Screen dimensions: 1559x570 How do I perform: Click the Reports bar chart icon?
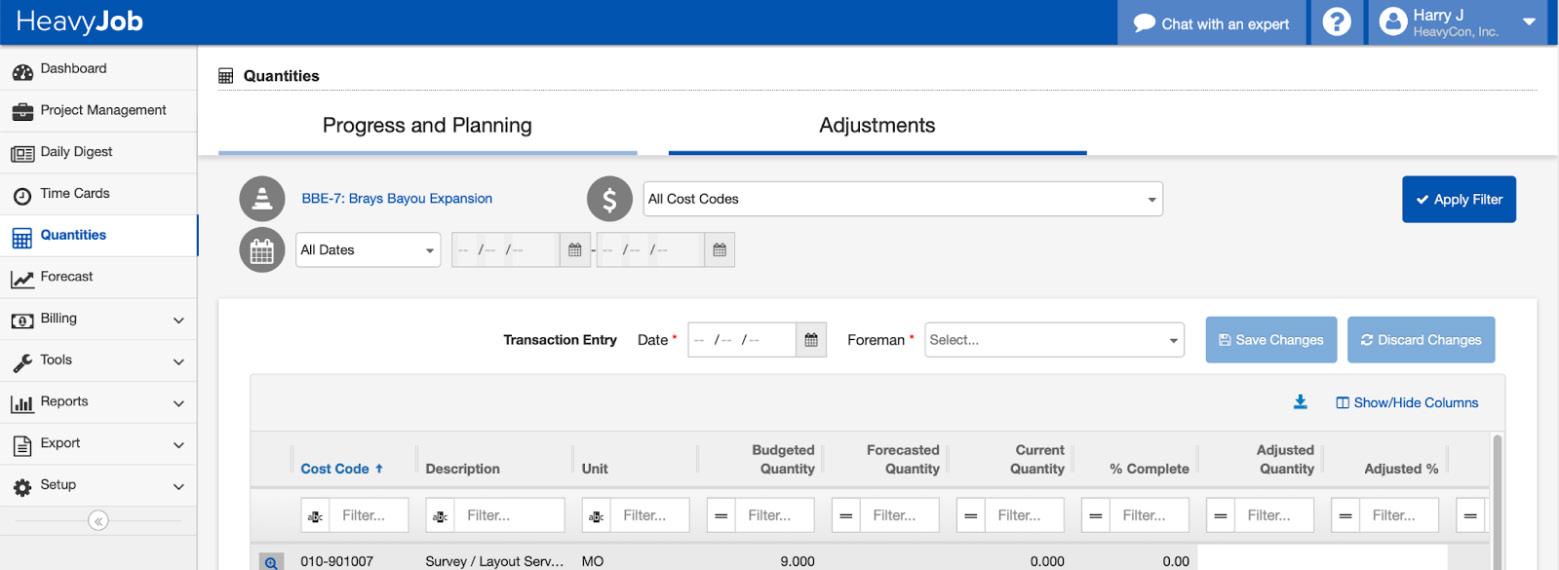click(20, 402)
